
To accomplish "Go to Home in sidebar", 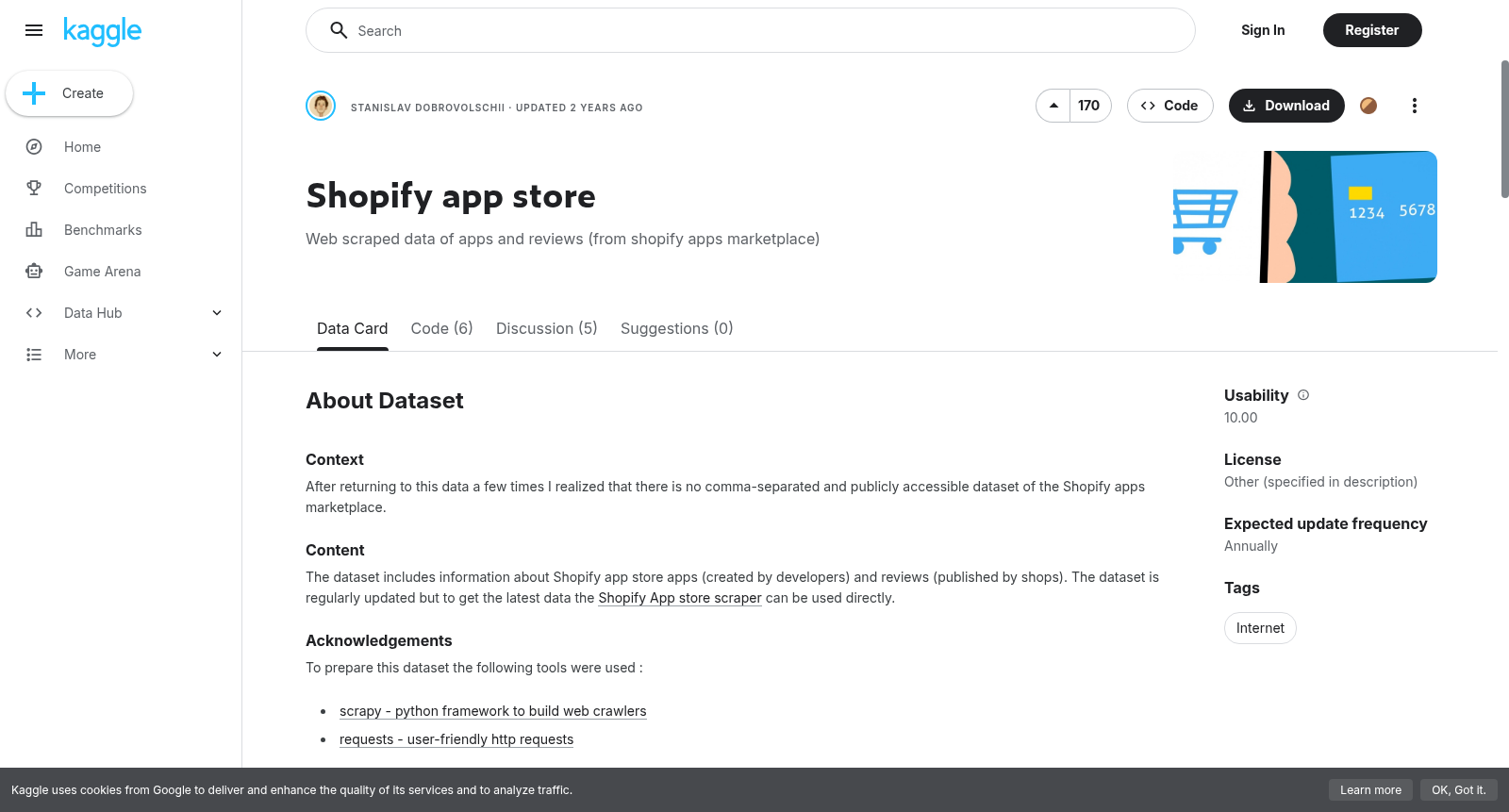I will tap(82, 147).
